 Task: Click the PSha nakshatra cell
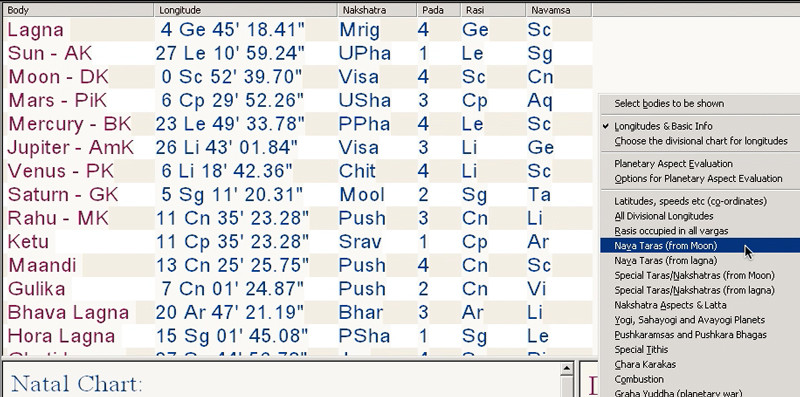click(x=365, y=335)
